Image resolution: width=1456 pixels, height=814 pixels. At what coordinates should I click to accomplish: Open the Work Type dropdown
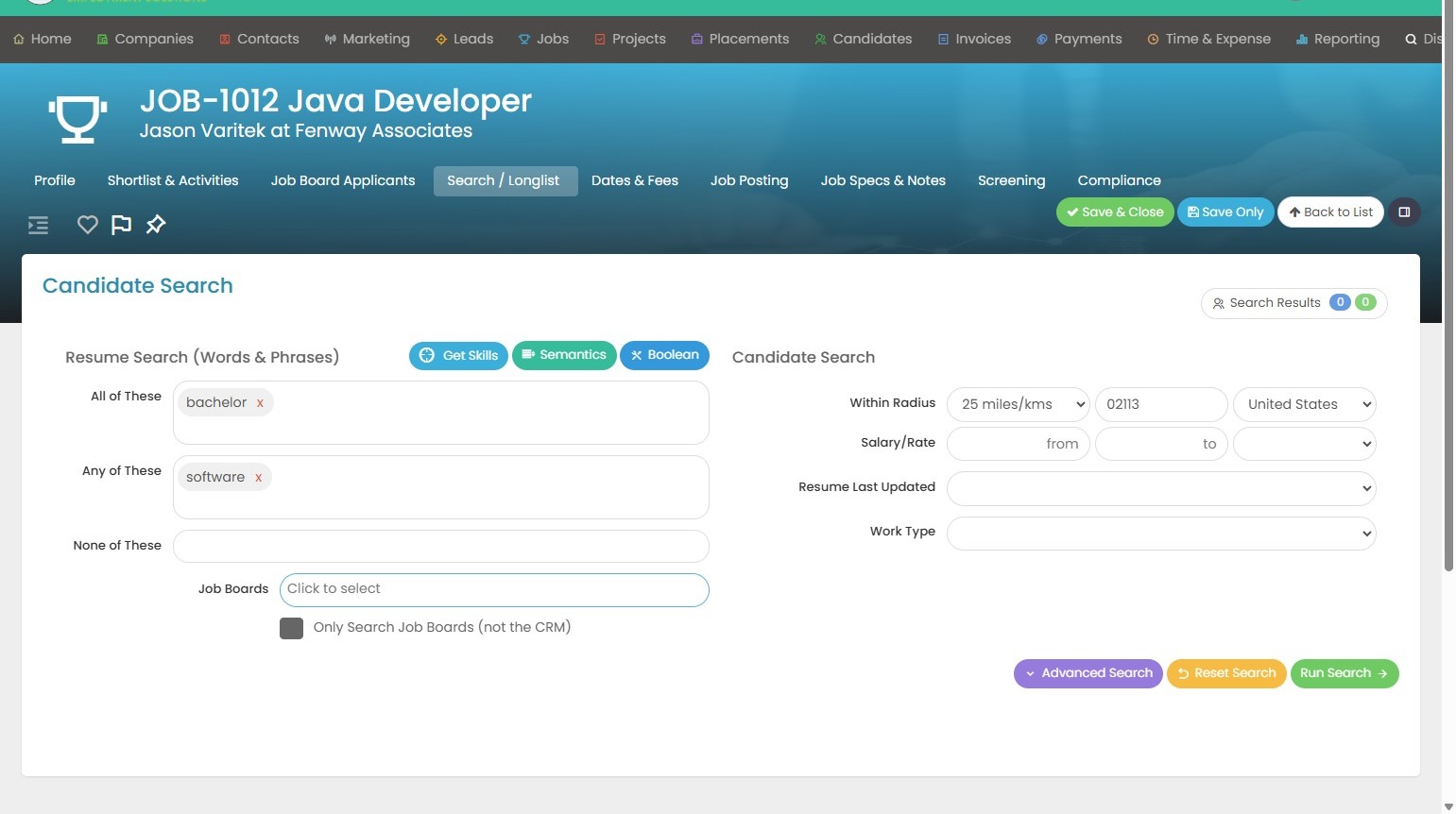point(1160,533)
